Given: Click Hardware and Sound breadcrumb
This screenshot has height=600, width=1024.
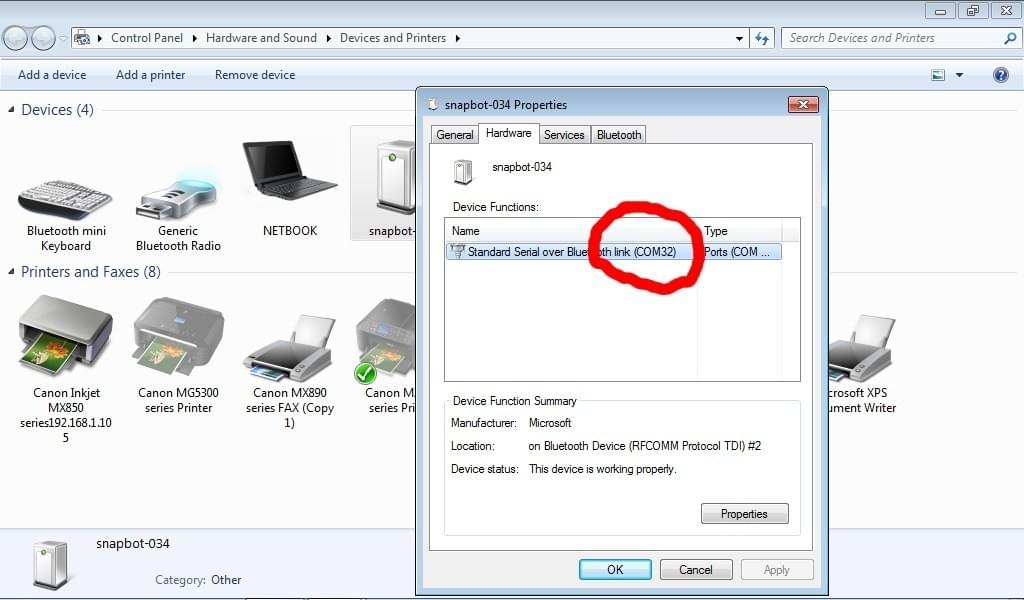Looking at the screenshot, I should (261, 38).
